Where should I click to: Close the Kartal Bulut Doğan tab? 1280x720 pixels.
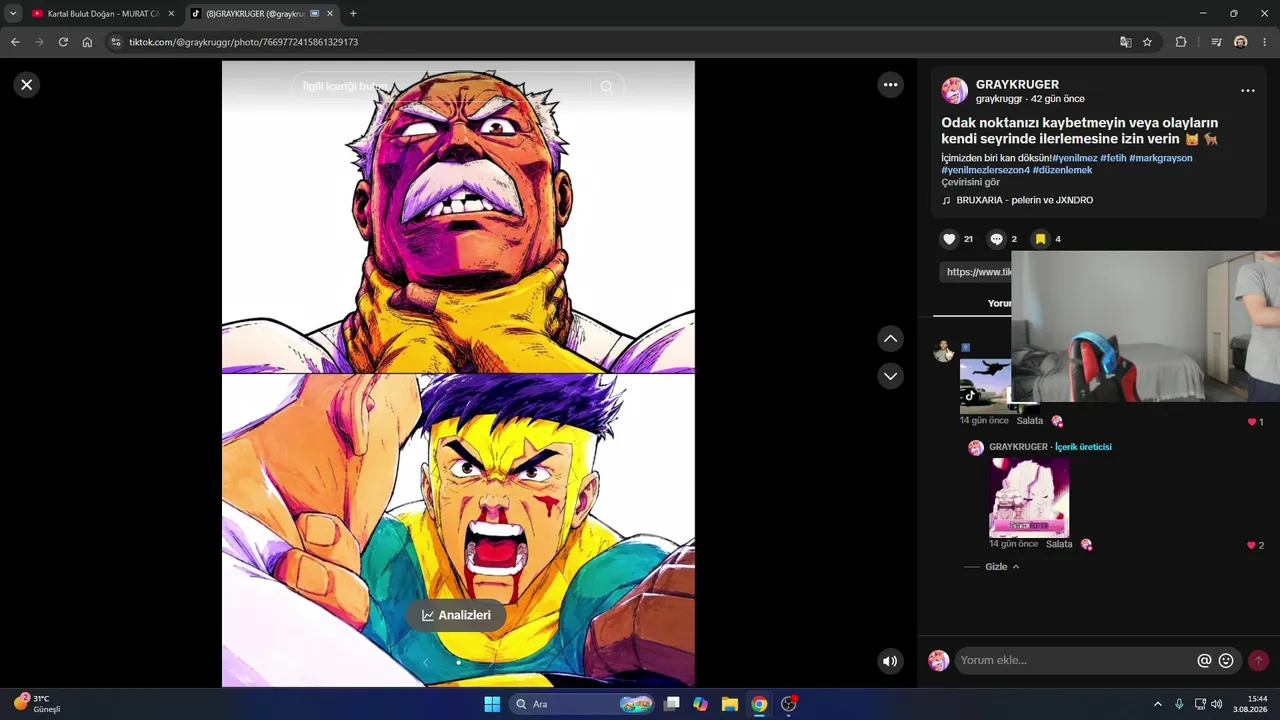coord(171,14)
